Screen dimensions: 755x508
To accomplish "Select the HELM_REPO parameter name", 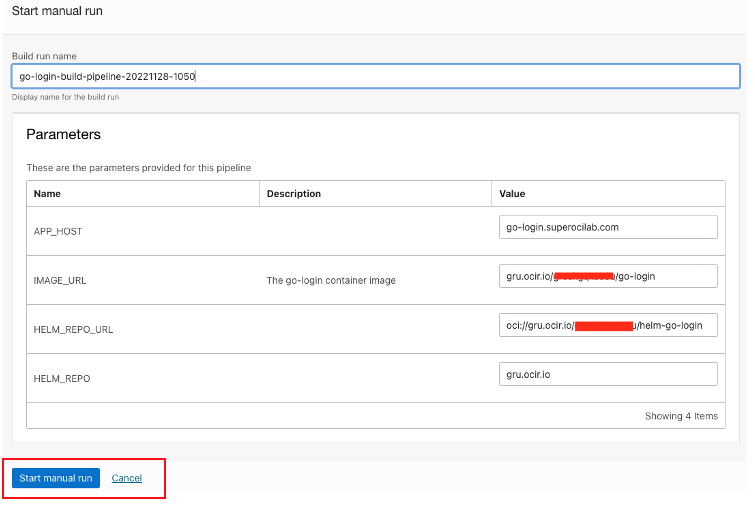I will click(x=62, y=379).
